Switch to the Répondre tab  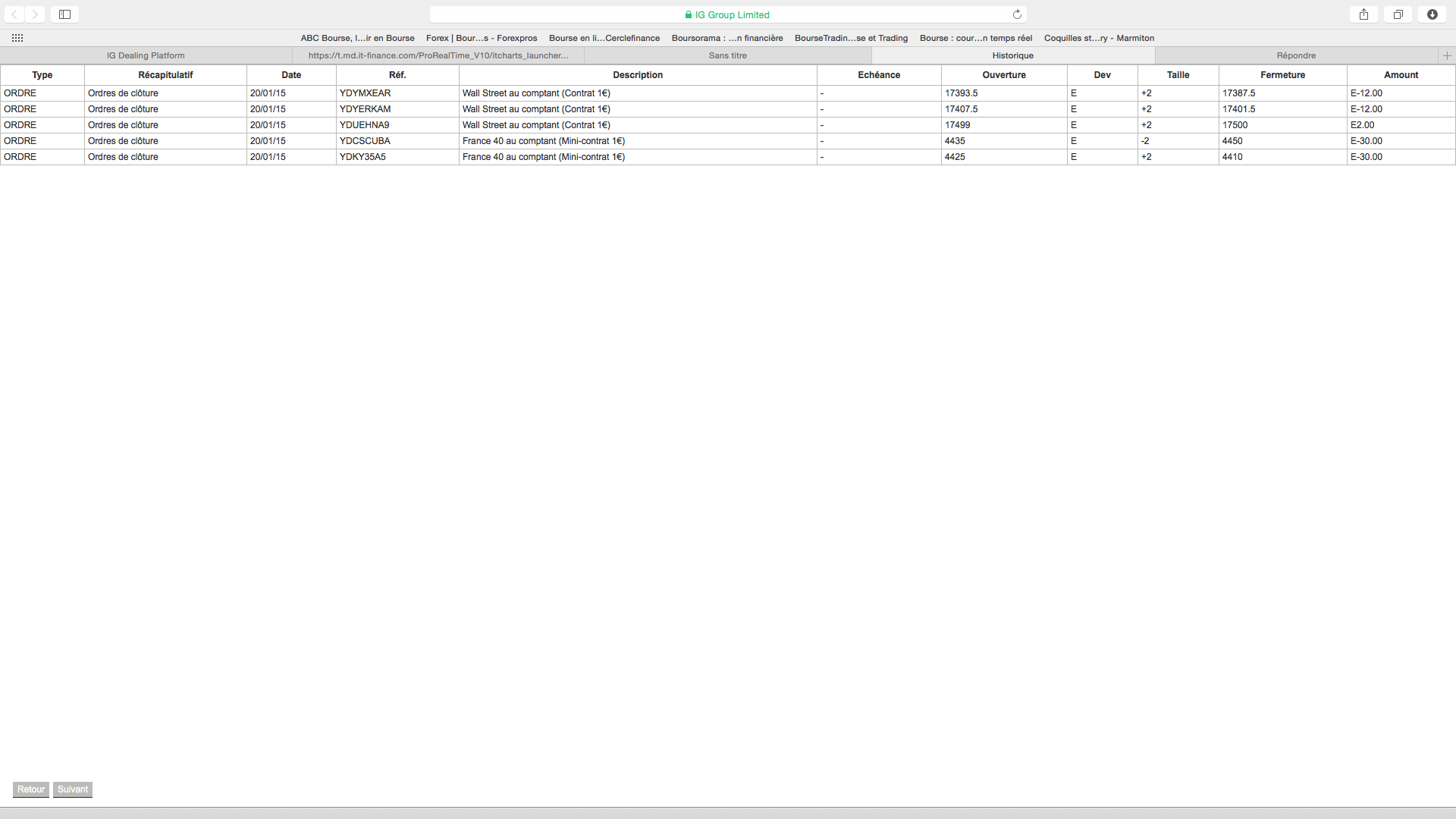[x=1296, y=55]
